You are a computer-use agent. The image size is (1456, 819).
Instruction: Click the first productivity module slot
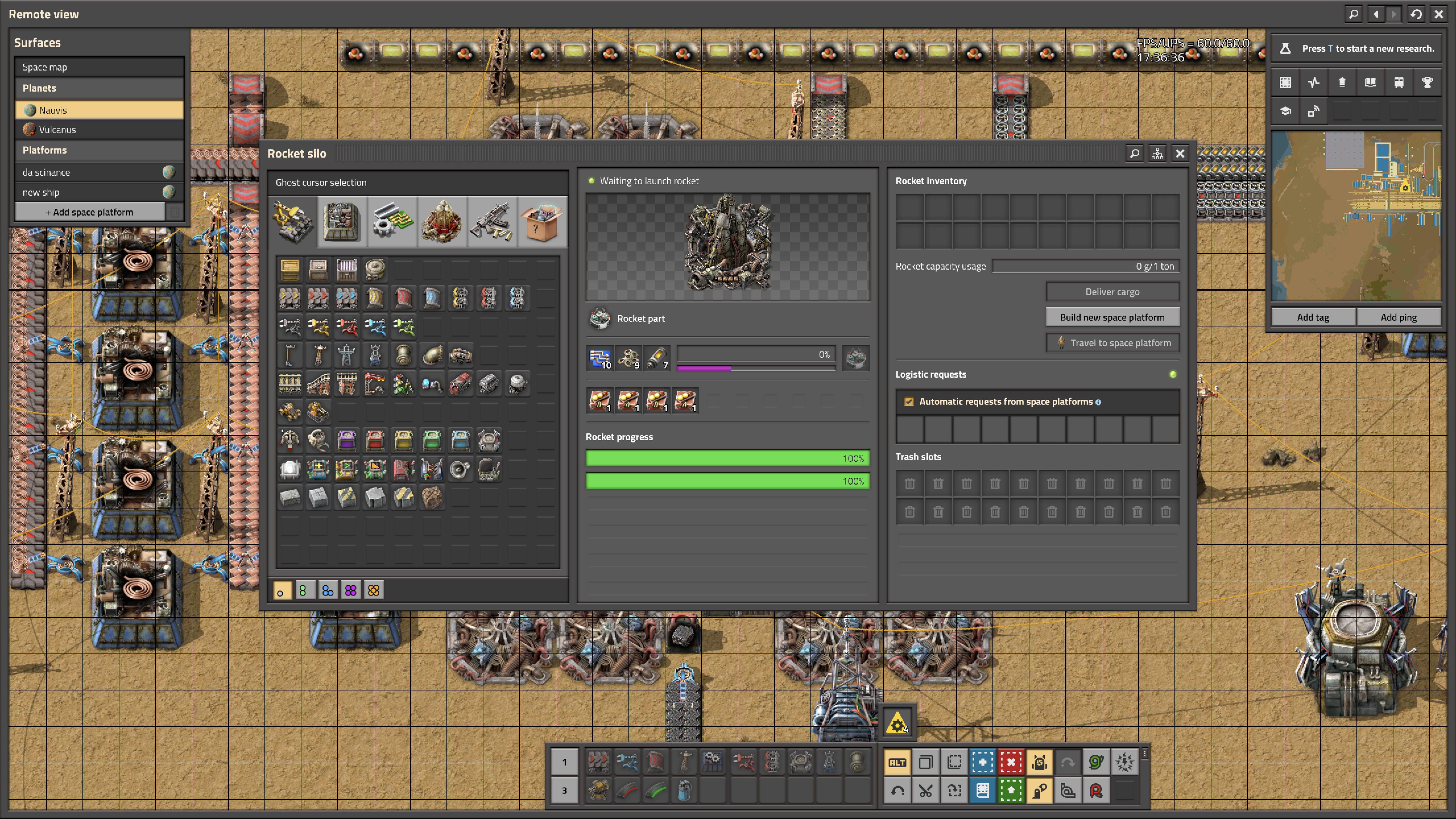(600, 401)
